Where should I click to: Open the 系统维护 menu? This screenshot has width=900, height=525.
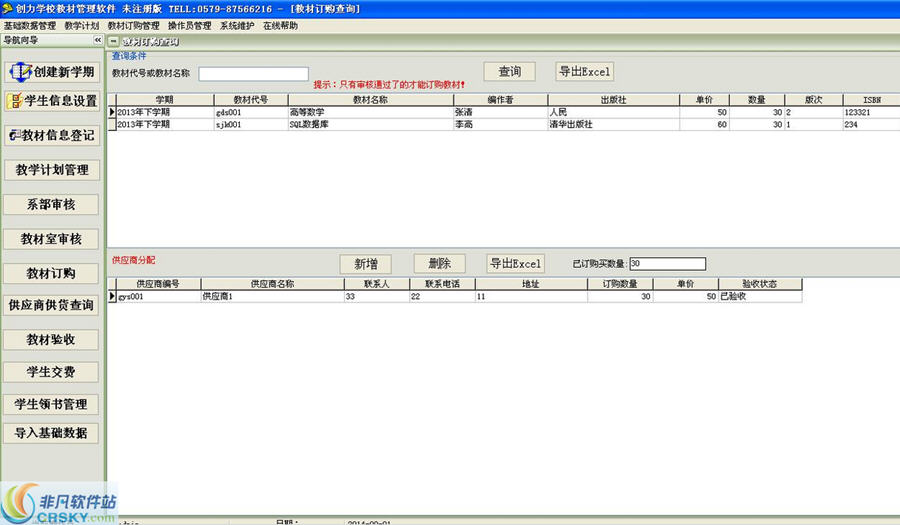[x=236, y=26]
